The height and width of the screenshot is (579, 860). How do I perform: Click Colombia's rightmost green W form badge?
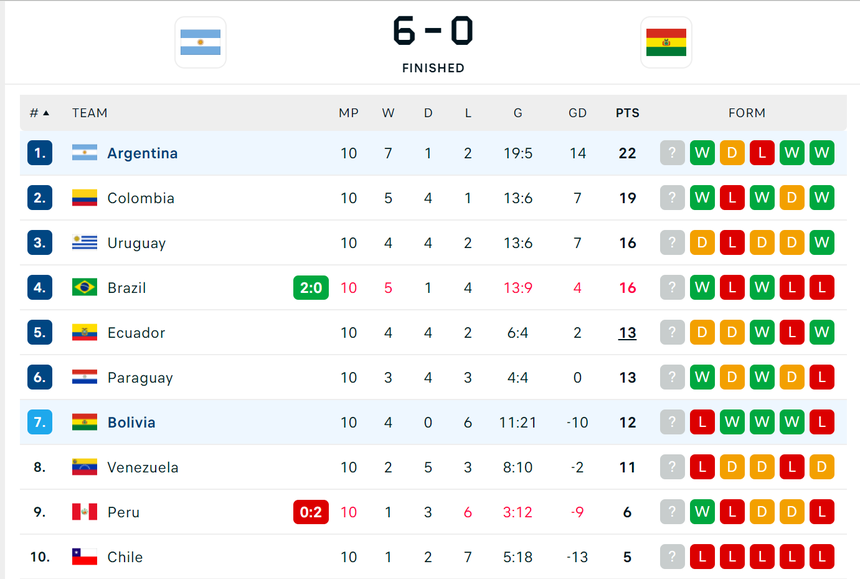pyautogui.click(x=822, y=198)
